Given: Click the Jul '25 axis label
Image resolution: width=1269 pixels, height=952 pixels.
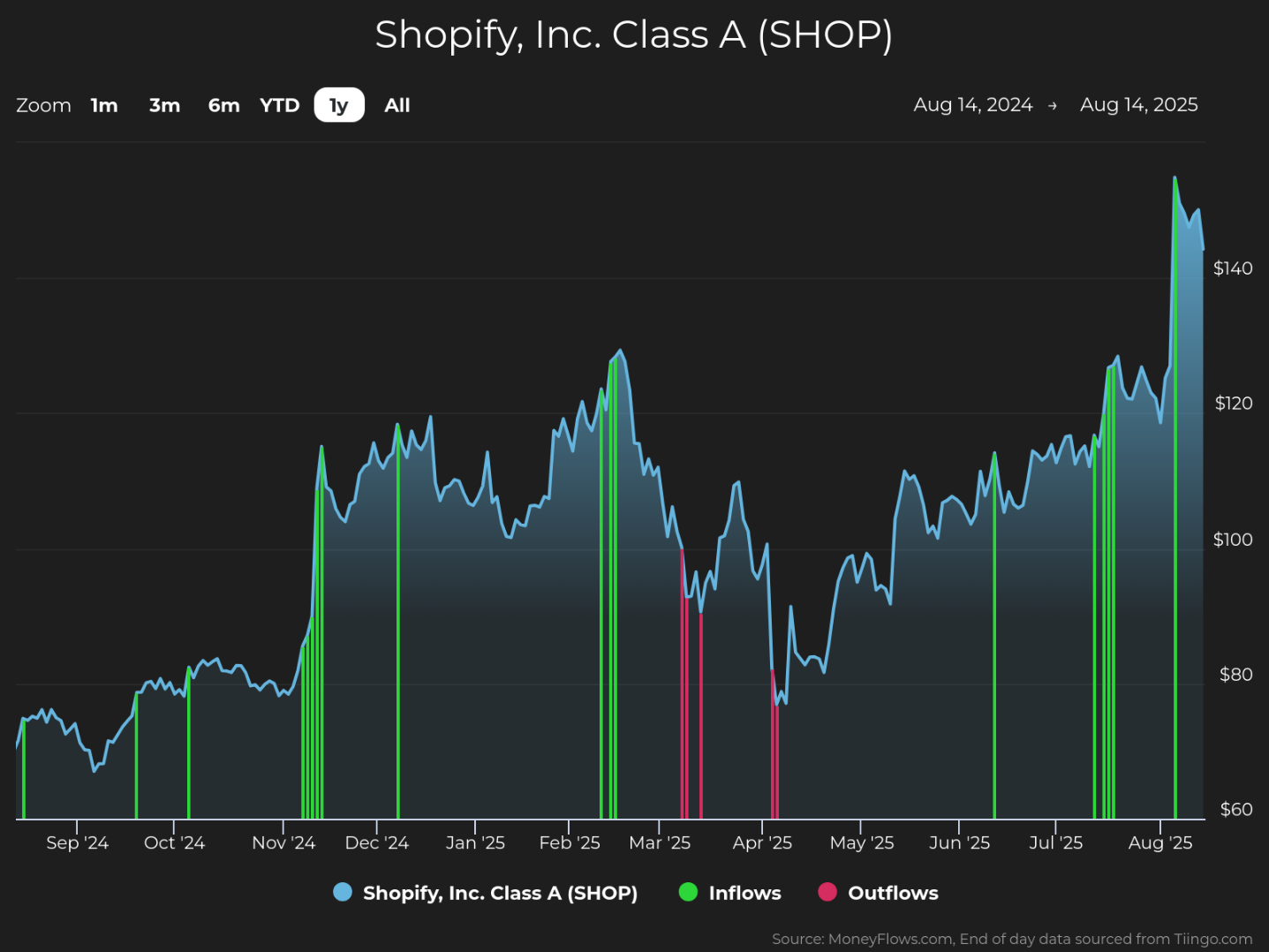Looking at the screenshot, I should (1056, 842).
